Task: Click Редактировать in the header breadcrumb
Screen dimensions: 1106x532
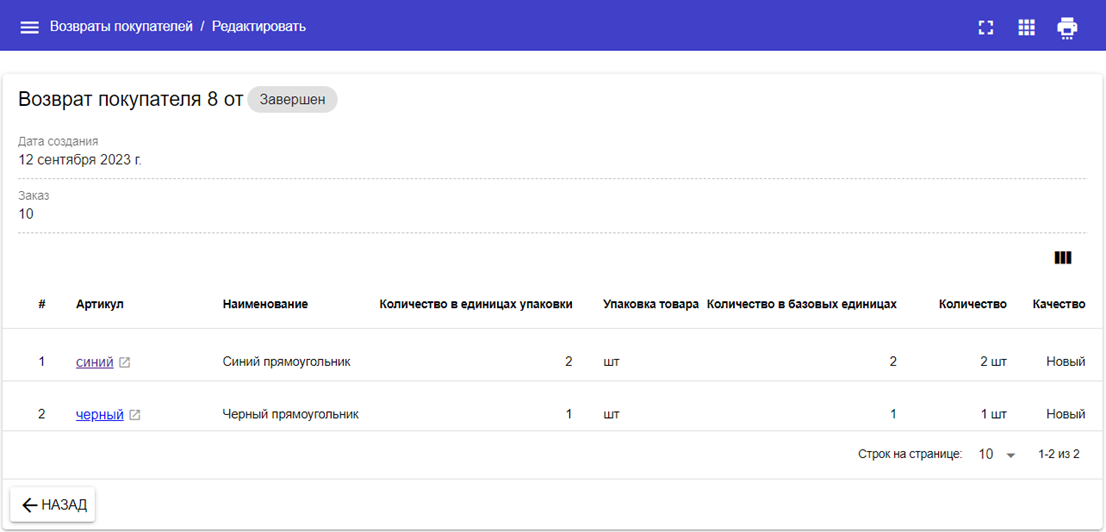Action: pyautogui.click(x=259, y=27)
